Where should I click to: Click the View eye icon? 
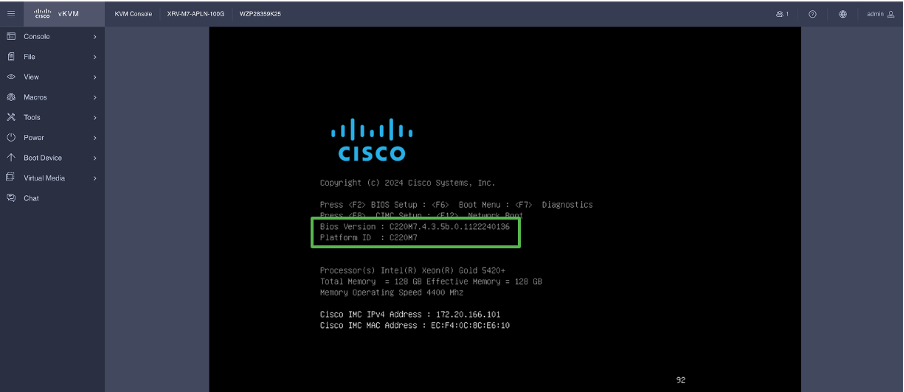10,77
